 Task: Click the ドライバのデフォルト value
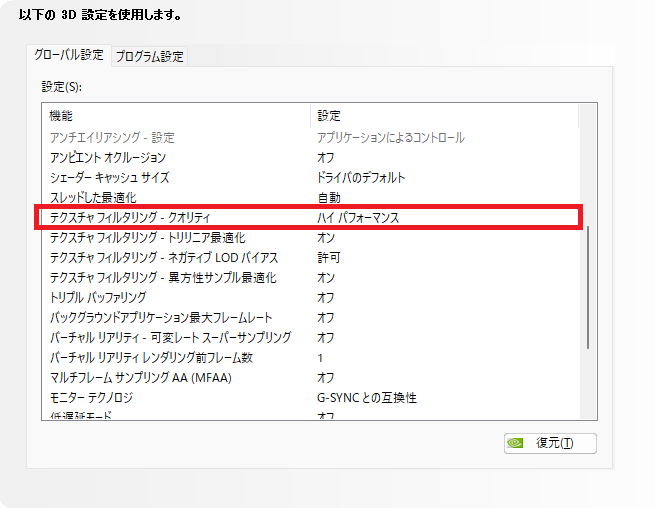tap(361, 178)
